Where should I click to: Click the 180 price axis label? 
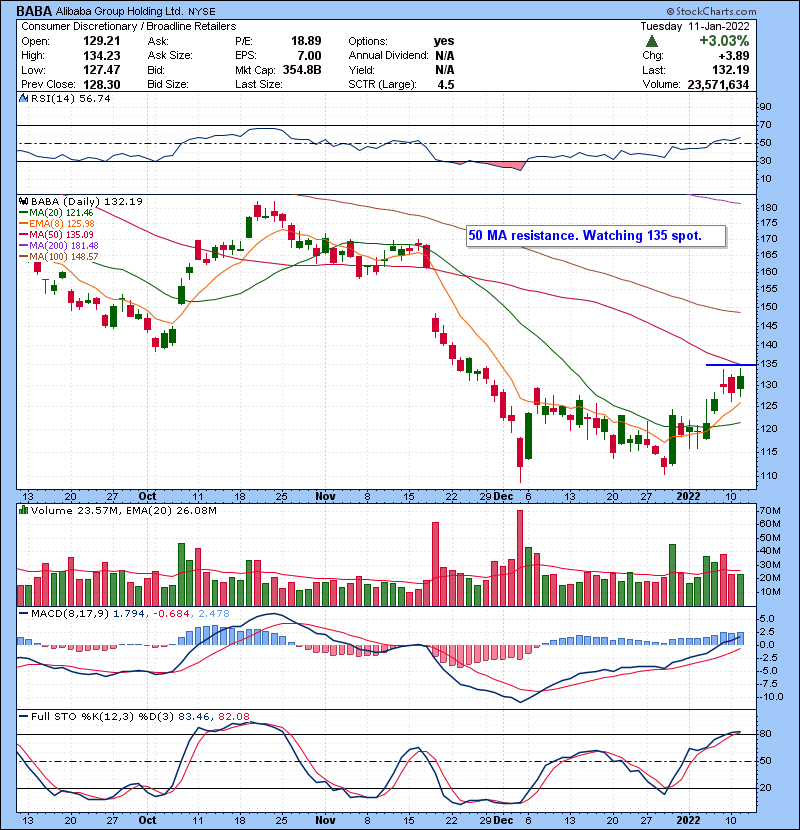pos(768,208)
